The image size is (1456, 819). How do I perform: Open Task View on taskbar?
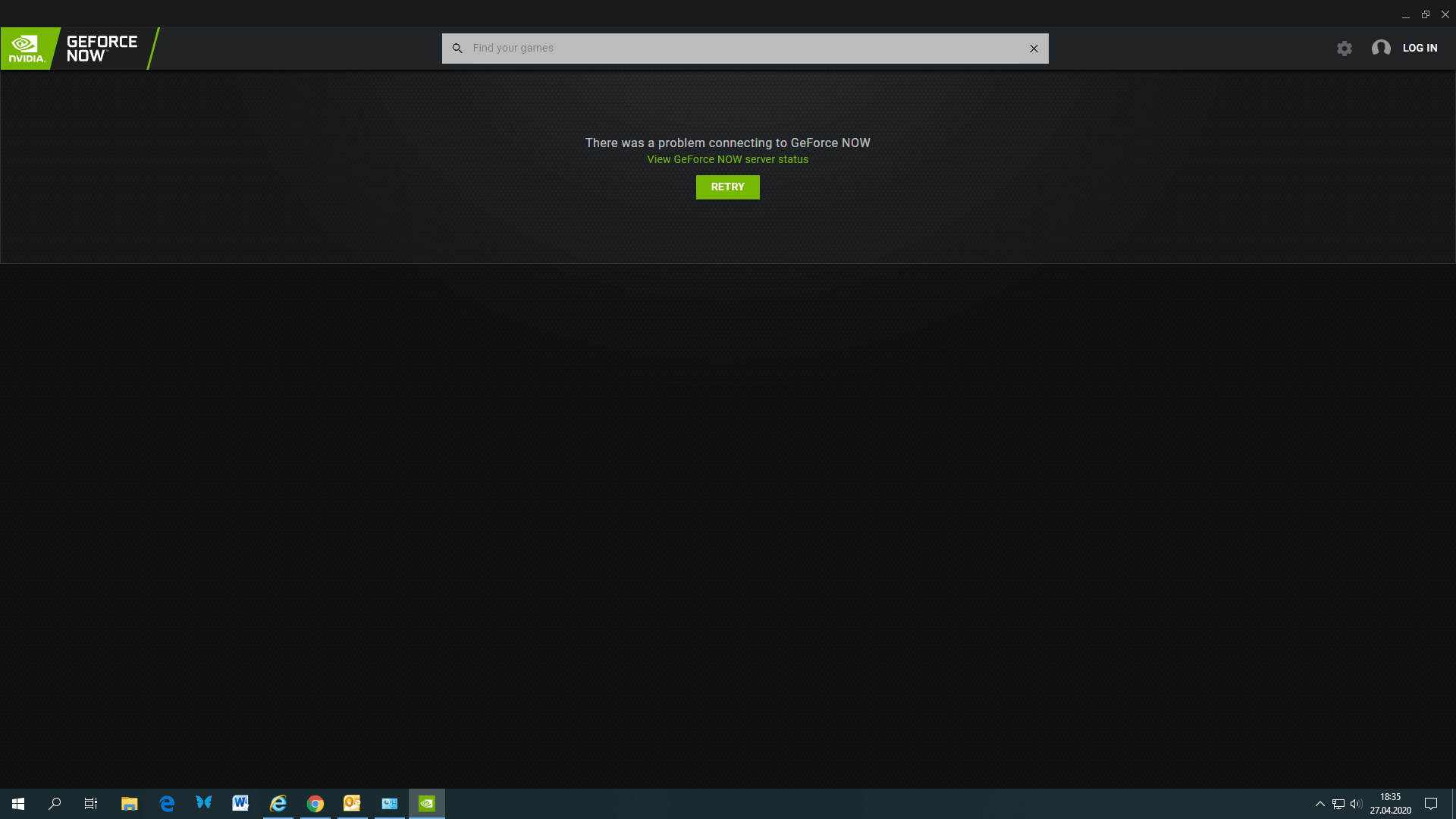91,804
